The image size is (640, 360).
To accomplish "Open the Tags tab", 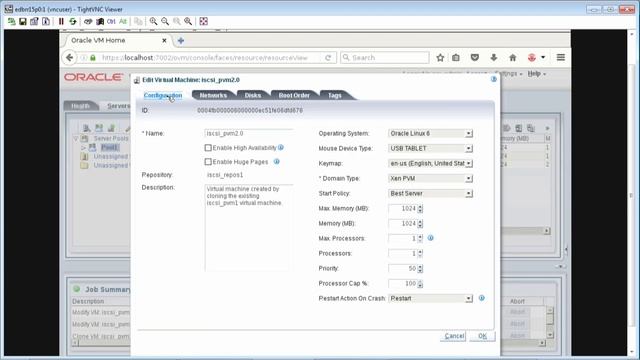I will click(x=335, y=95).
